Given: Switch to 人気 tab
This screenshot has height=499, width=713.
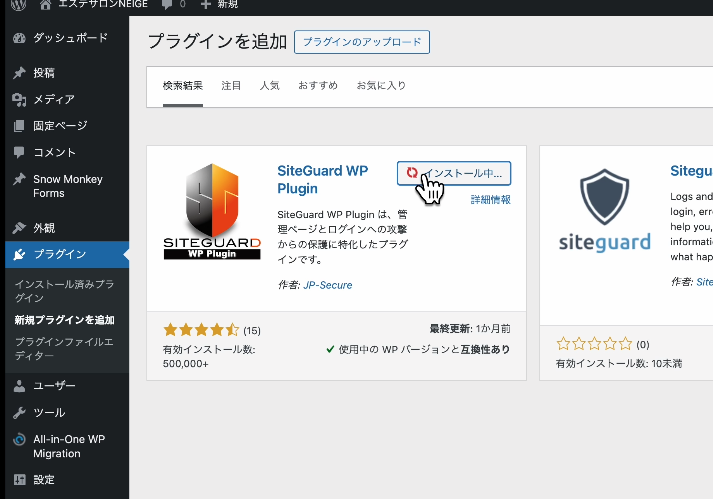Looking at the screenshot, I should 269,86.
